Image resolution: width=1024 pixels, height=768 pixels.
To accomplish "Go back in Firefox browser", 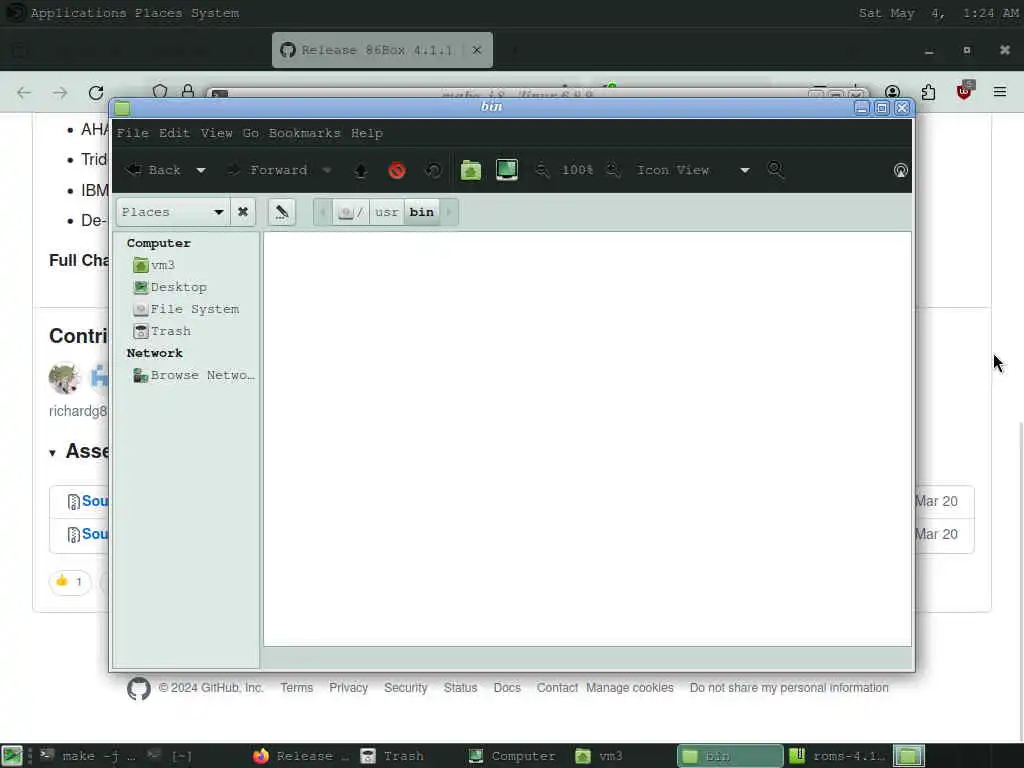I will pos(24,93).
